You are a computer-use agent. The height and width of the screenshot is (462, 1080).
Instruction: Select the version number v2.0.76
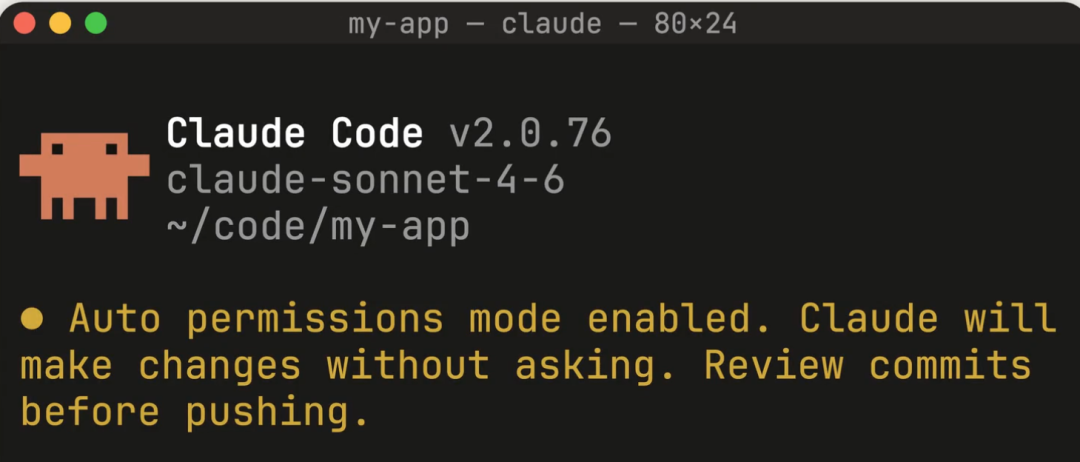pos(530,132)
